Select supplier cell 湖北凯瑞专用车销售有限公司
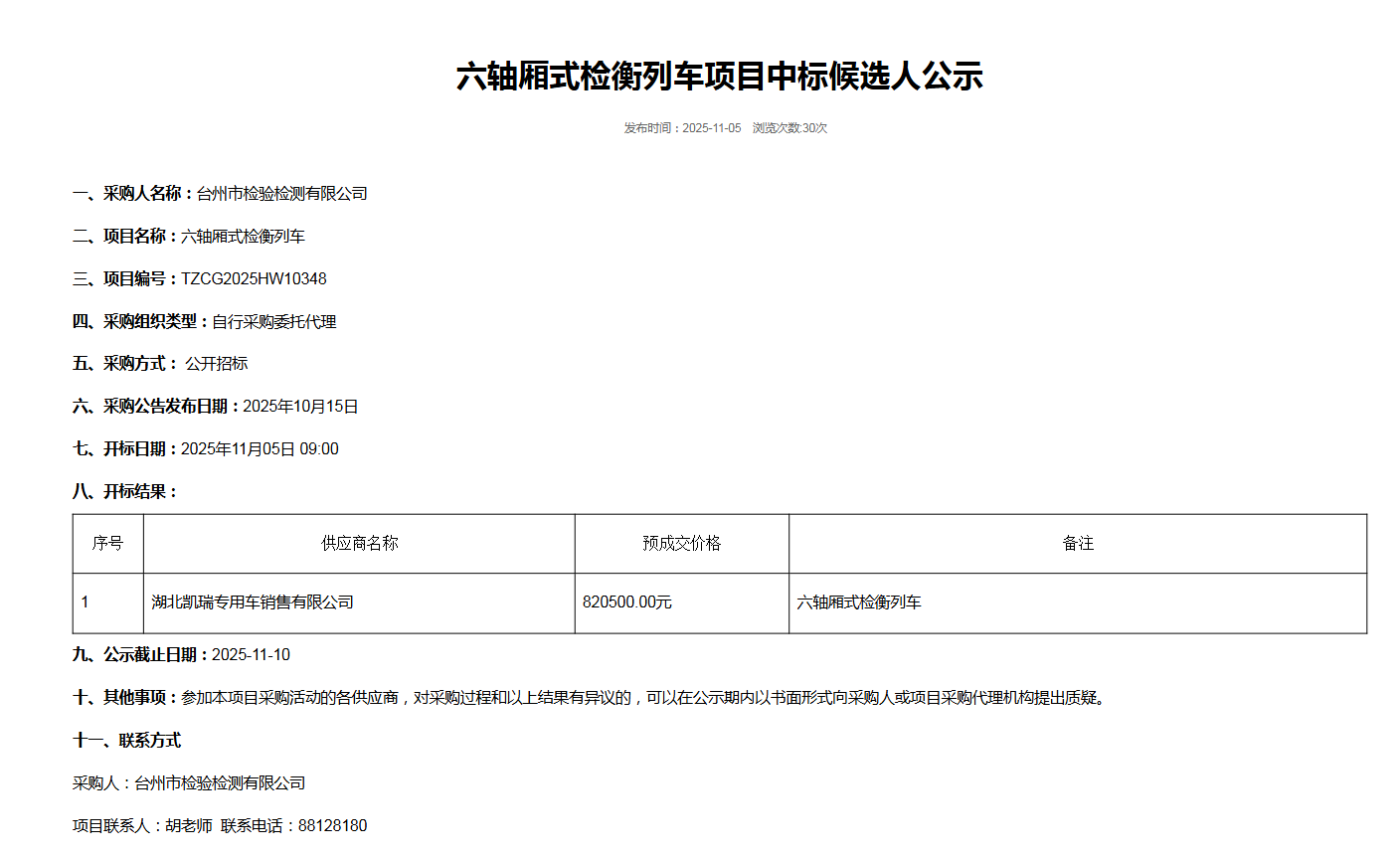Viewport: 1400px width, 858px height. 253,602
